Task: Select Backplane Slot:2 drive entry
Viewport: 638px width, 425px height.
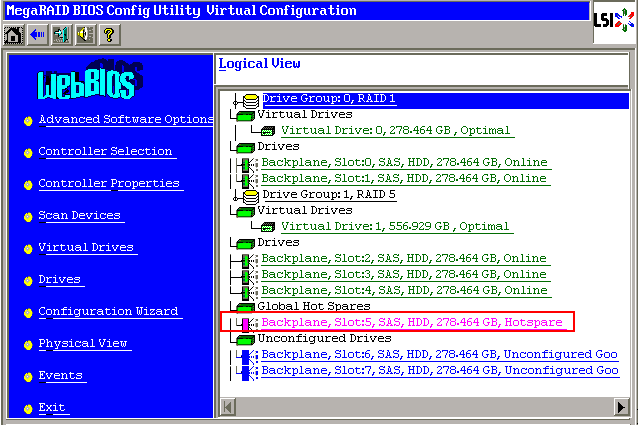Action: pos(404,259)
